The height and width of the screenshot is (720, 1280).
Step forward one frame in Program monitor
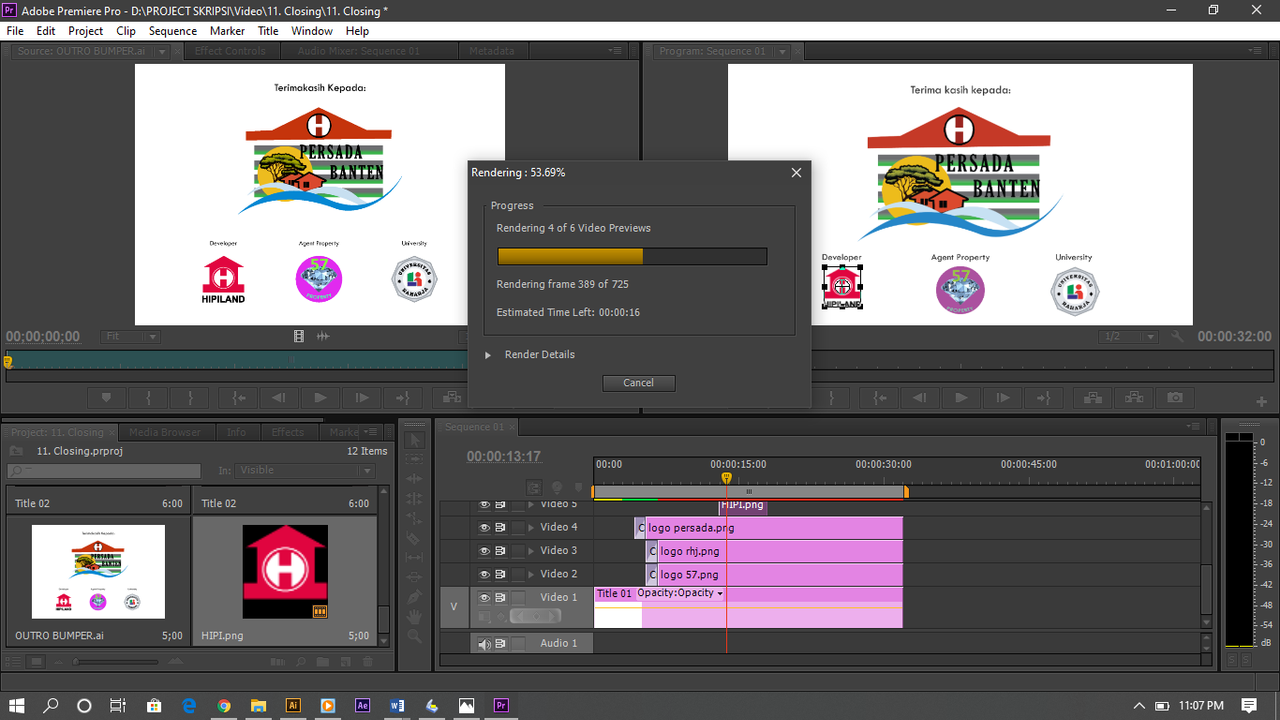pyautogui.click(x=1002, y=398)
